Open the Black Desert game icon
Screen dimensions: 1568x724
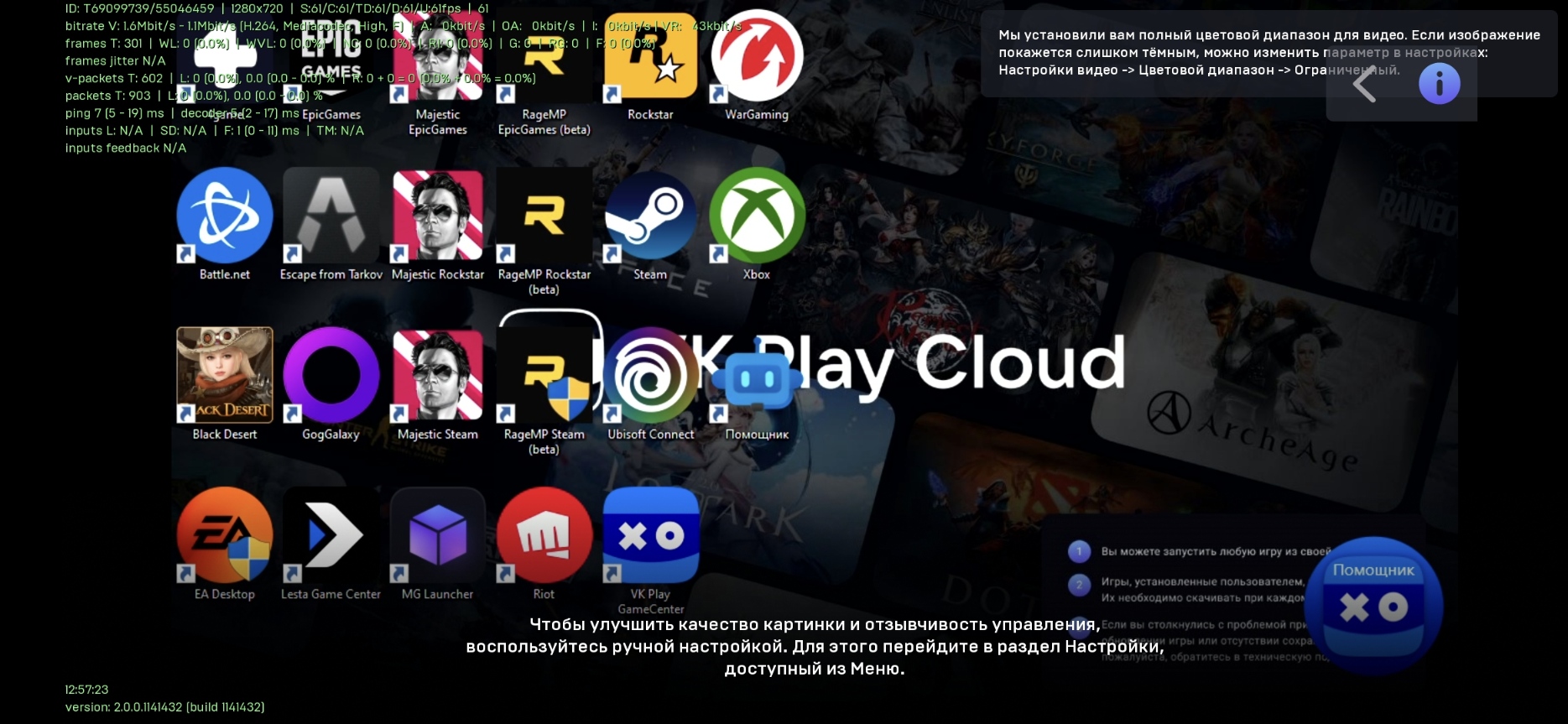(224, 383)
